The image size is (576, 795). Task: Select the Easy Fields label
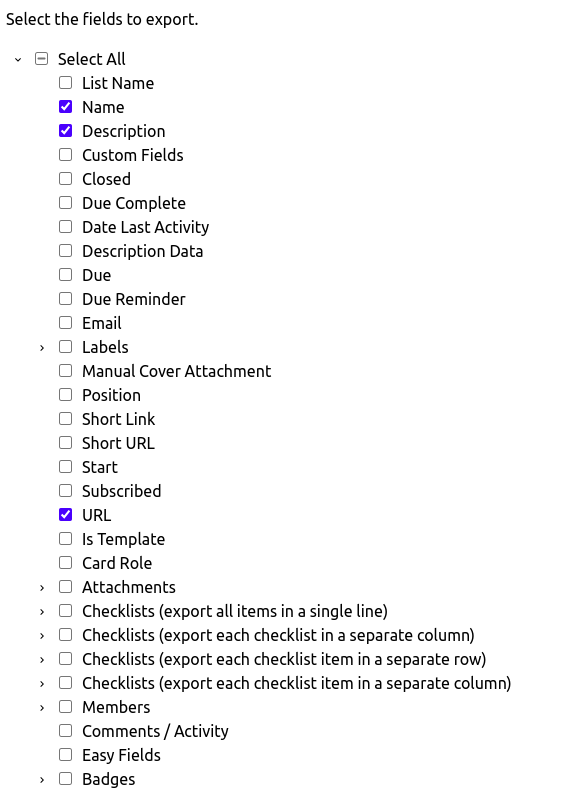(121, 755)
